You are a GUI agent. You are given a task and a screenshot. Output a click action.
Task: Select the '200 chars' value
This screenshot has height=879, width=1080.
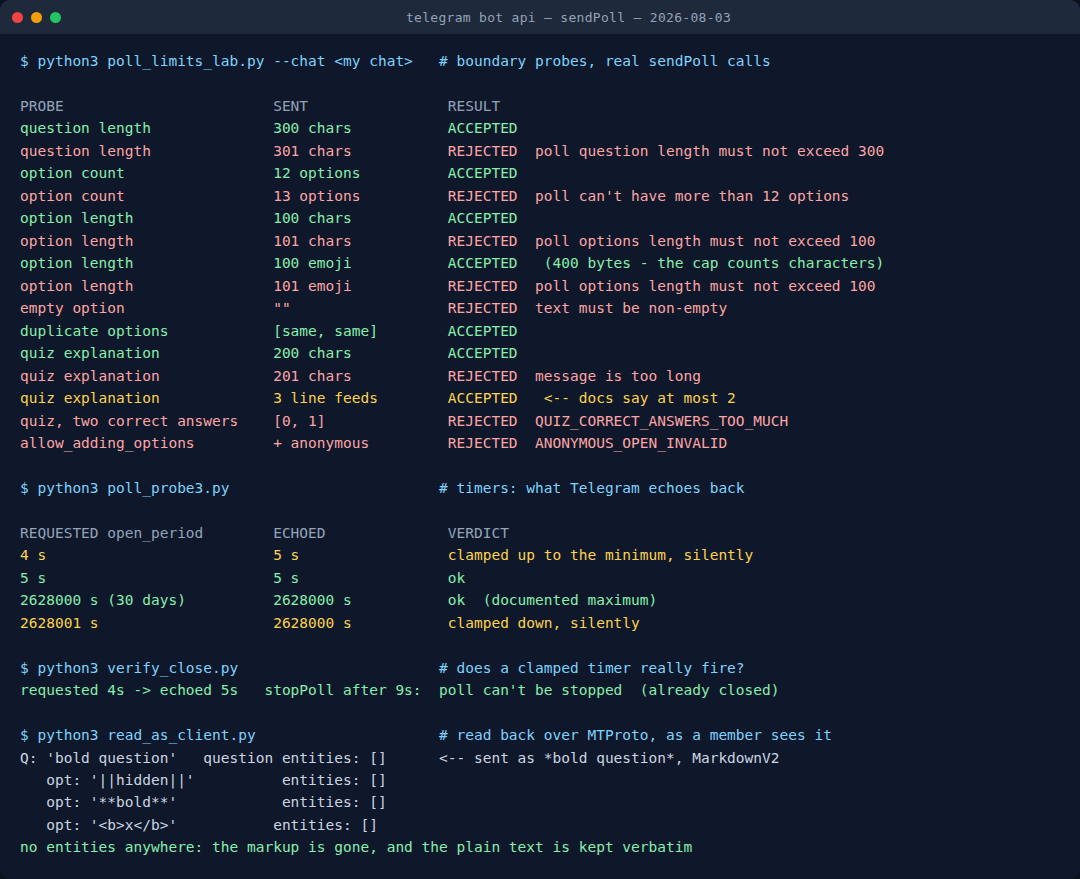click(x=312, y=353)
